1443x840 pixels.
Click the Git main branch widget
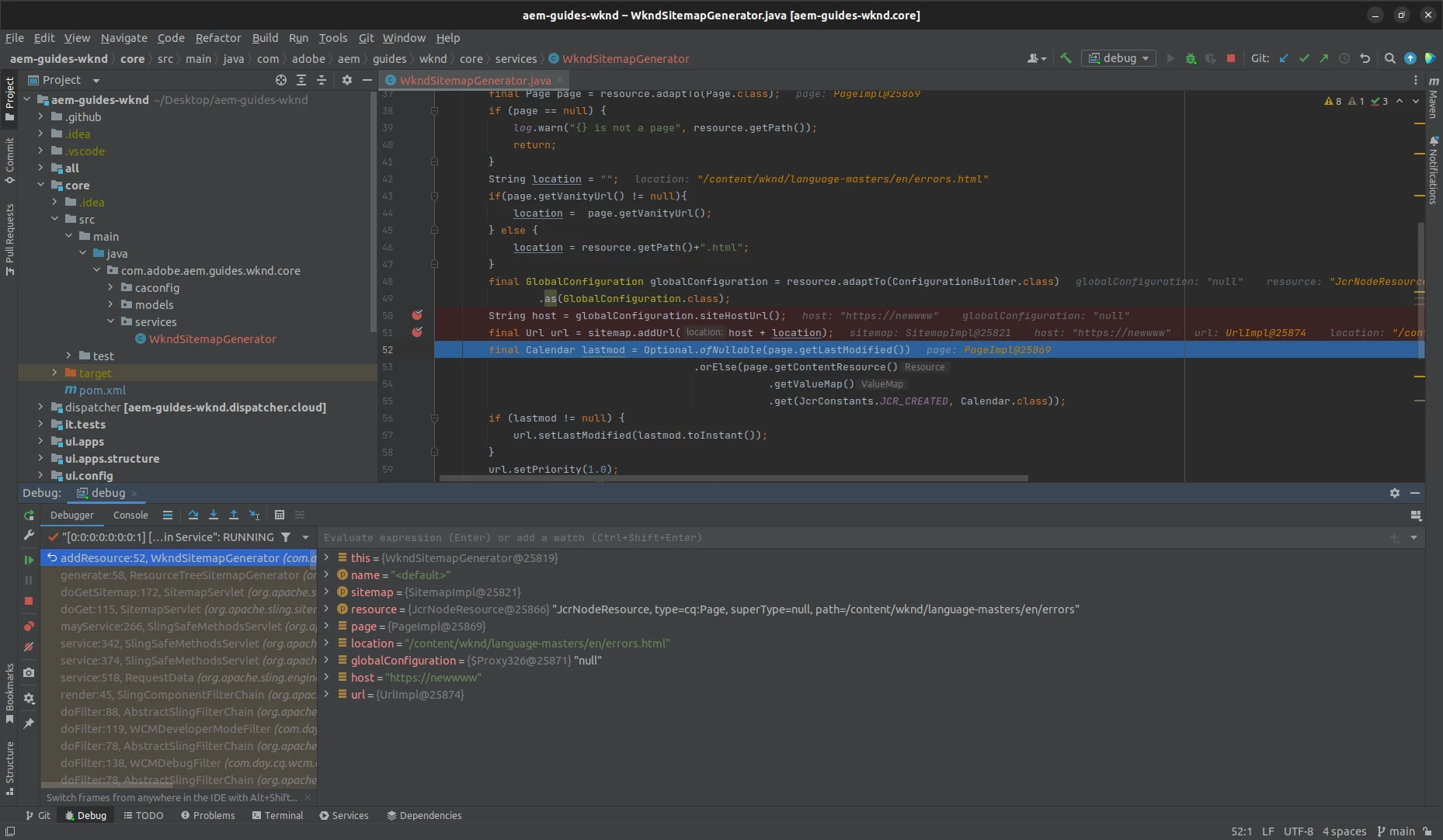[1396, 831]
